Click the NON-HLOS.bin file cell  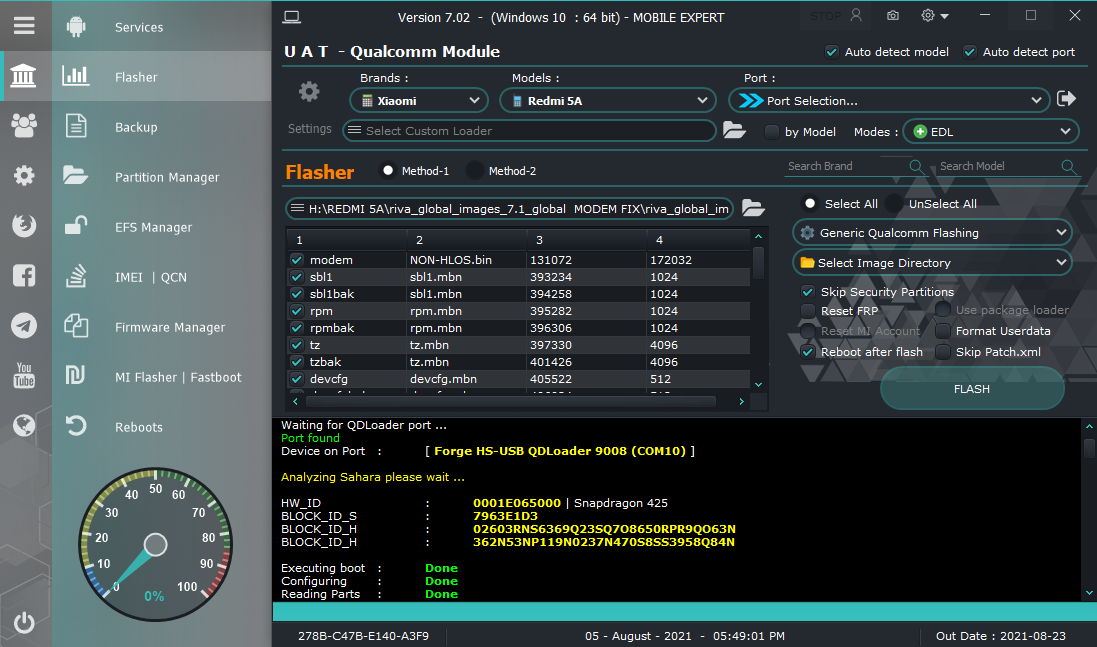coord(467,259)
